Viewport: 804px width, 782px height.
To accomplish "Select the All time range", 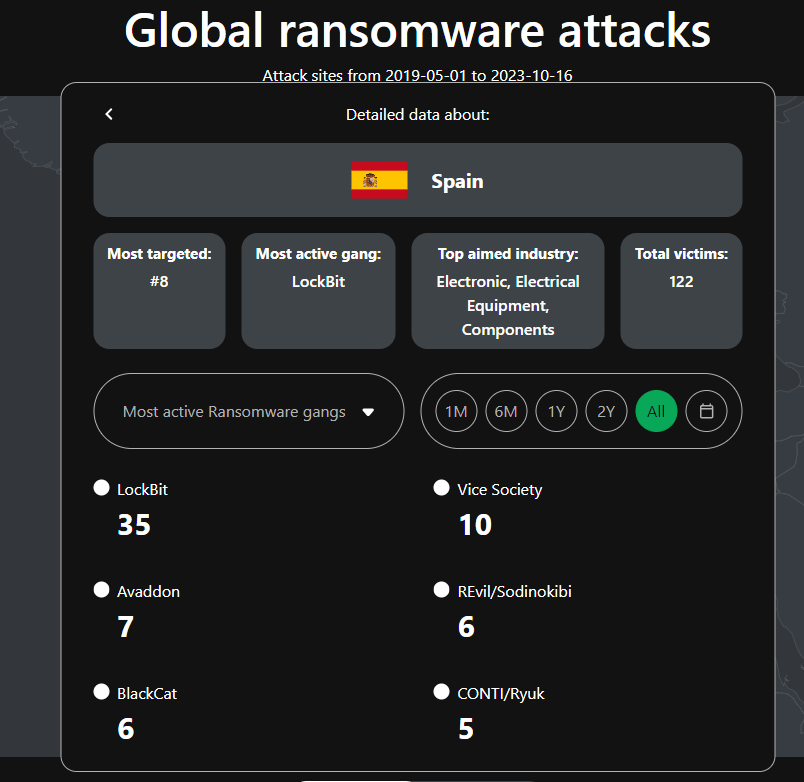I will (656, 411).
